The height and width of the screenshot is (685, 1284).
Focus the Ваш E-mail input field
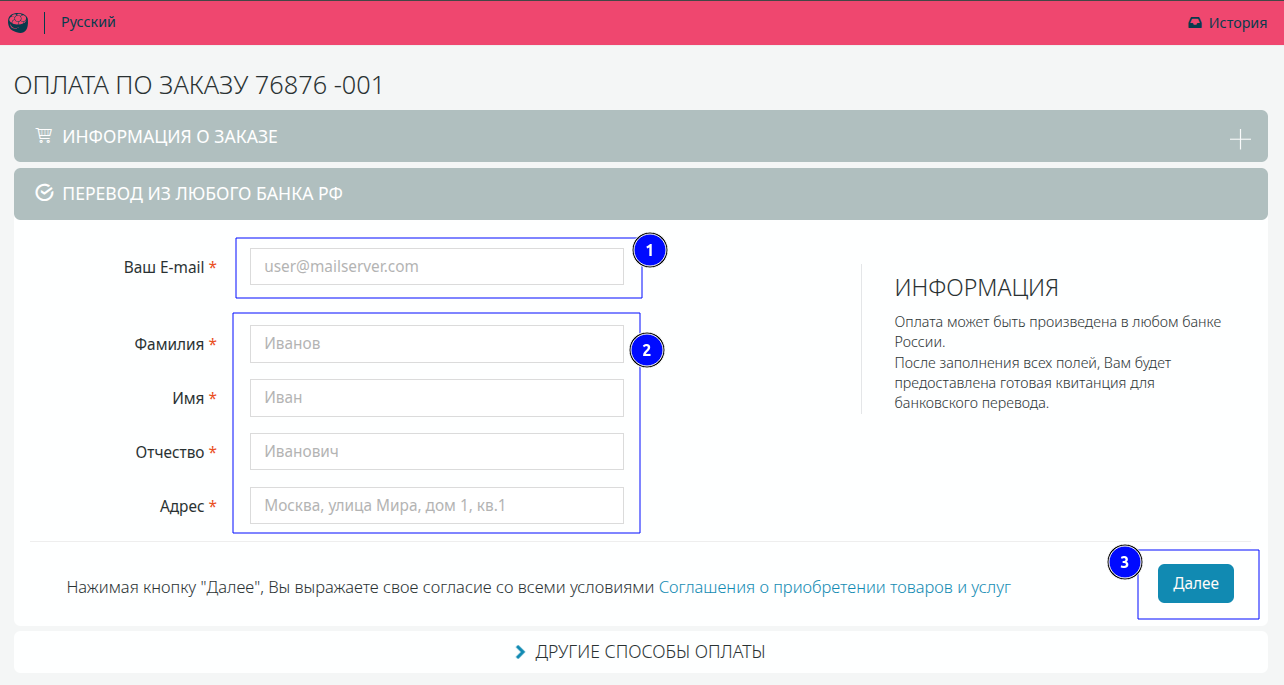pyautogui.click(x=436, y=267)
